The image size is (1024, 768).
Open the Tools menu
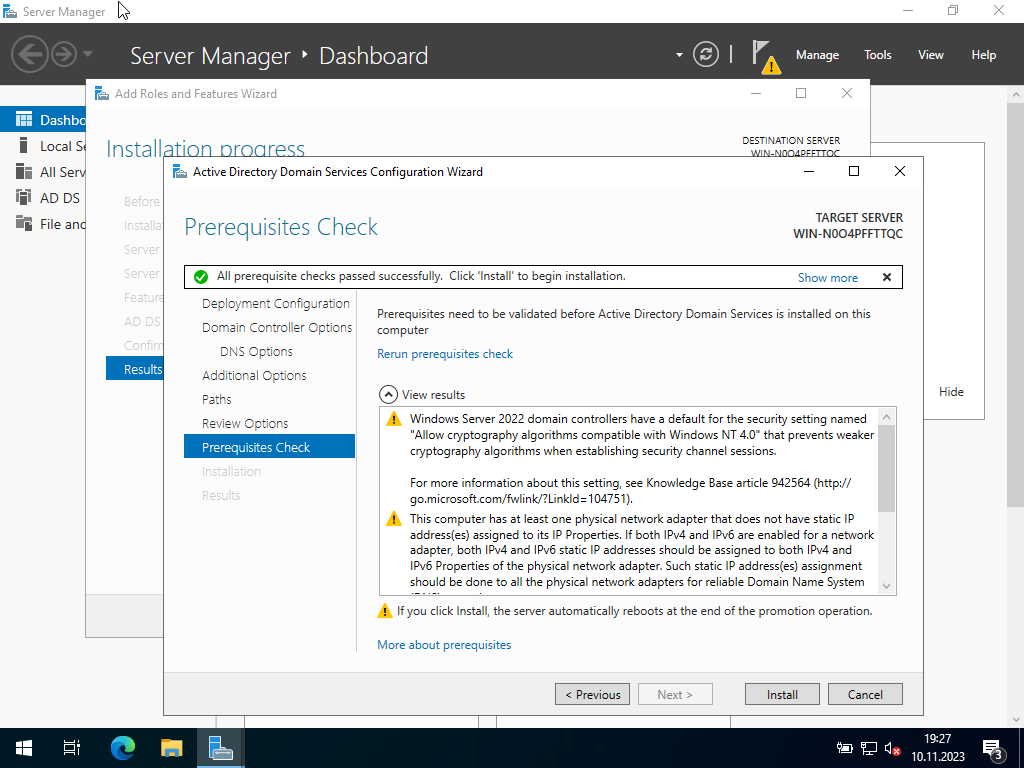point(877,55)
